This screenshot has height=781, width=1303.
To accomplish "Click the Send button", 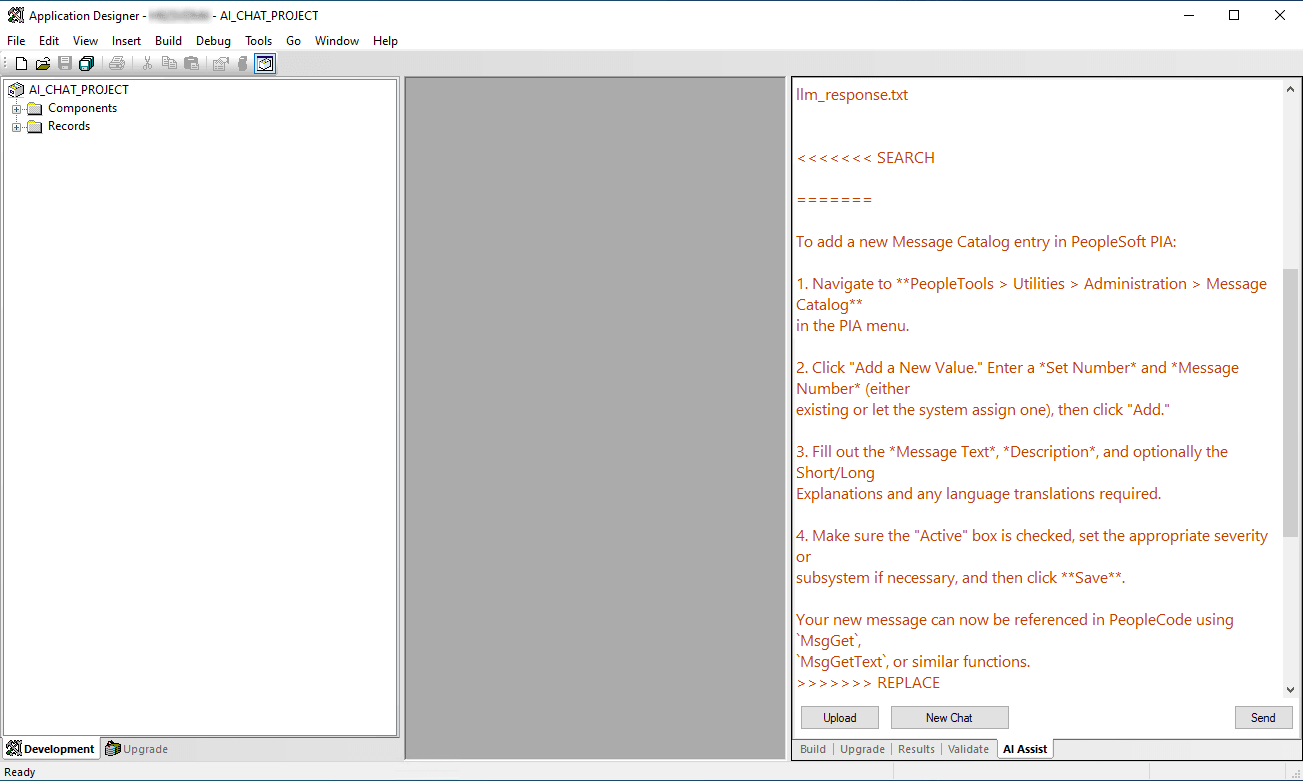I will tap(1263, 718).
